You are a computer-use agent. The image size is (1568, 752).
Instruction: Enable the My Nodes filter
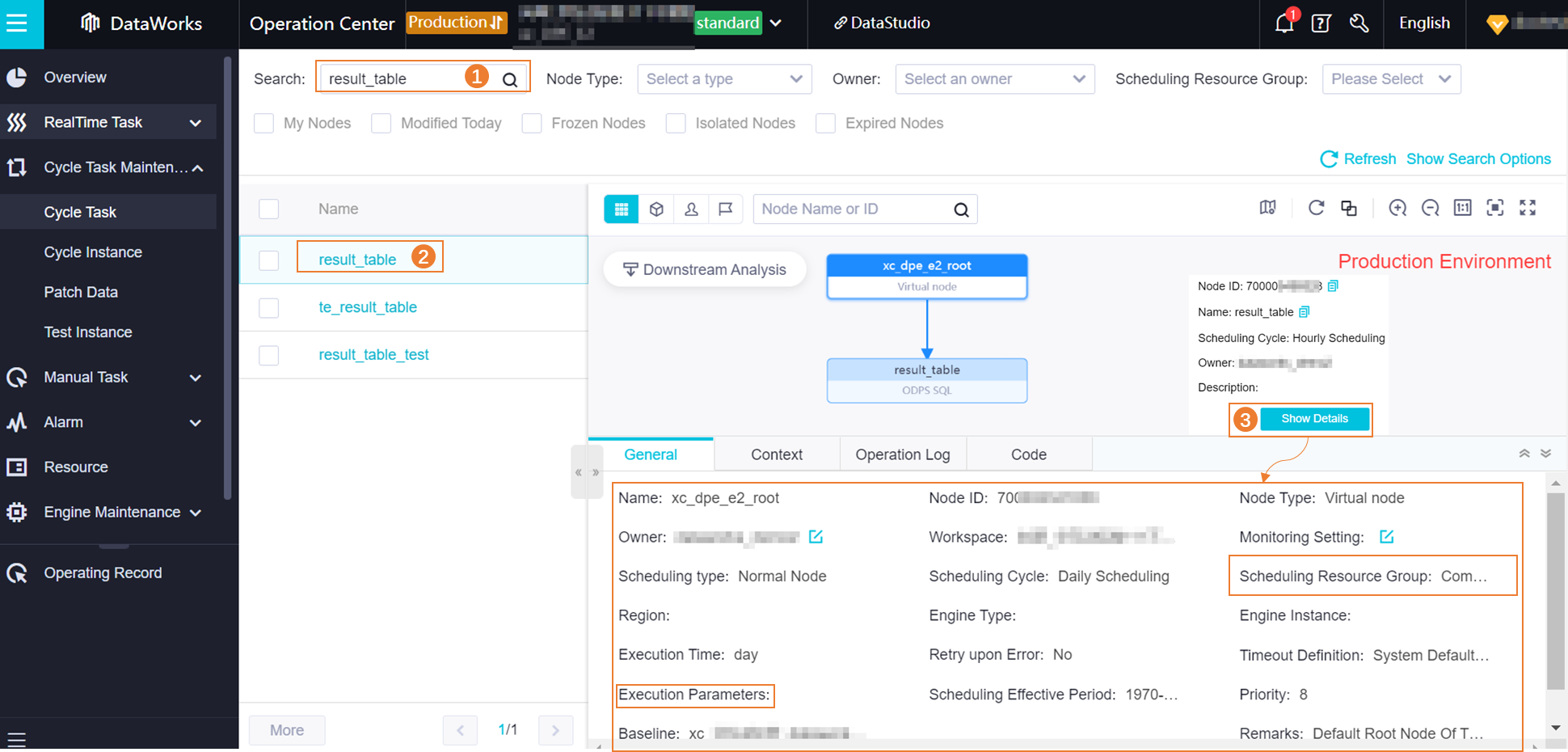click(x=263, y=123)
